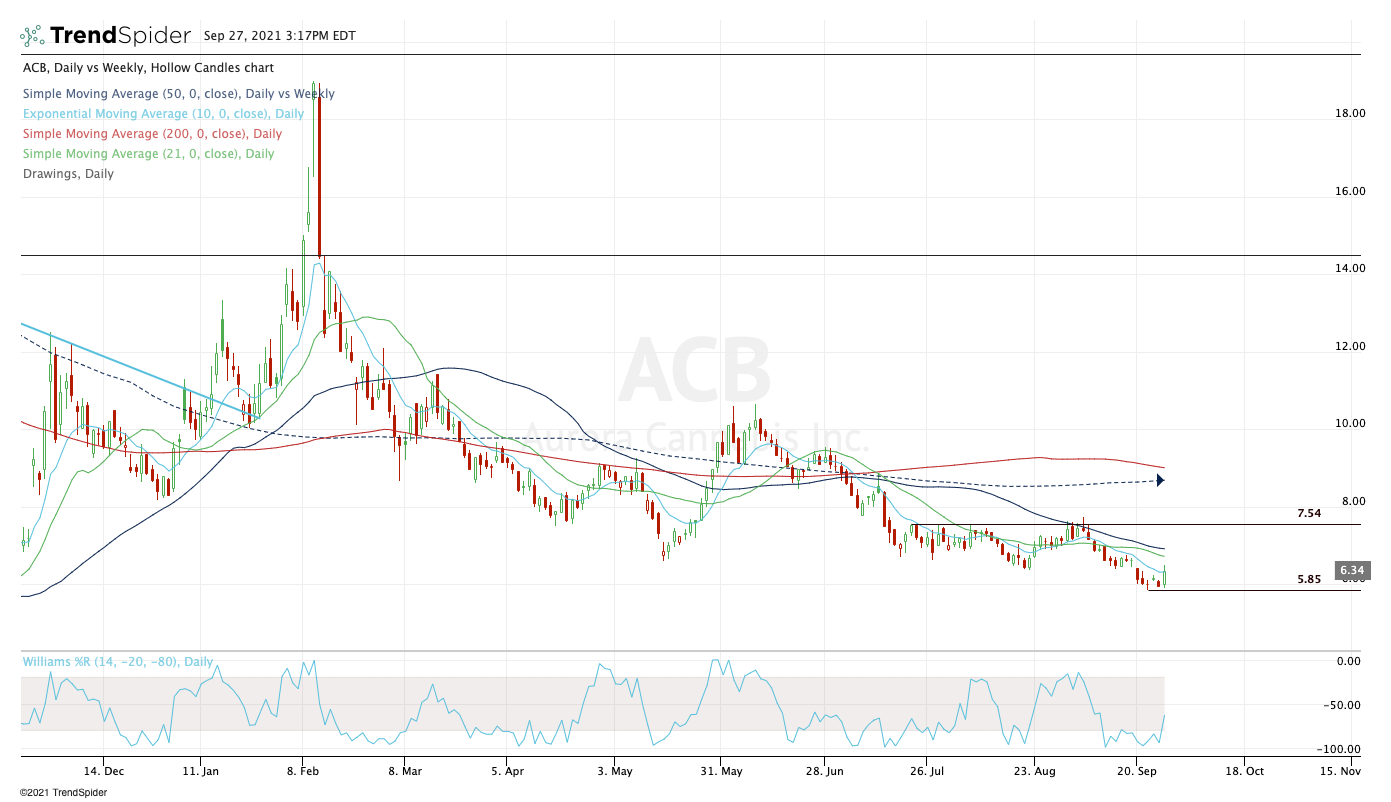Click the 14. Dec date label
This screenshot has width=1391, height=802.
[104, 772]
